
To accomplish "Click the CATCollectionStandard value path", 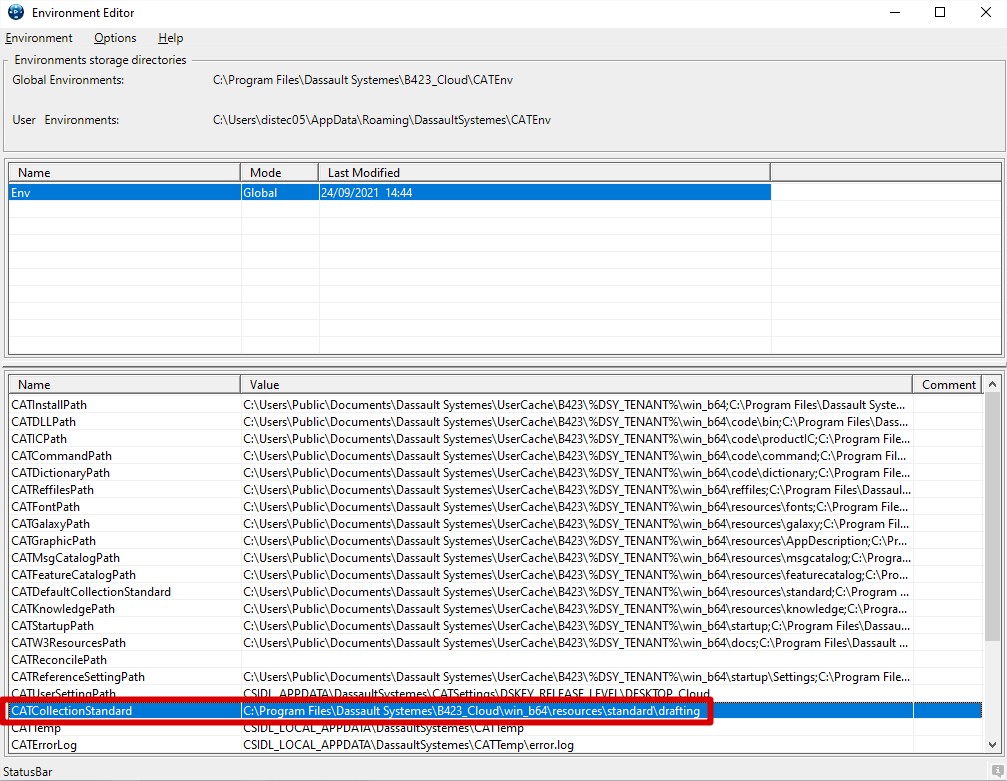I will click(x=471, y=711).
